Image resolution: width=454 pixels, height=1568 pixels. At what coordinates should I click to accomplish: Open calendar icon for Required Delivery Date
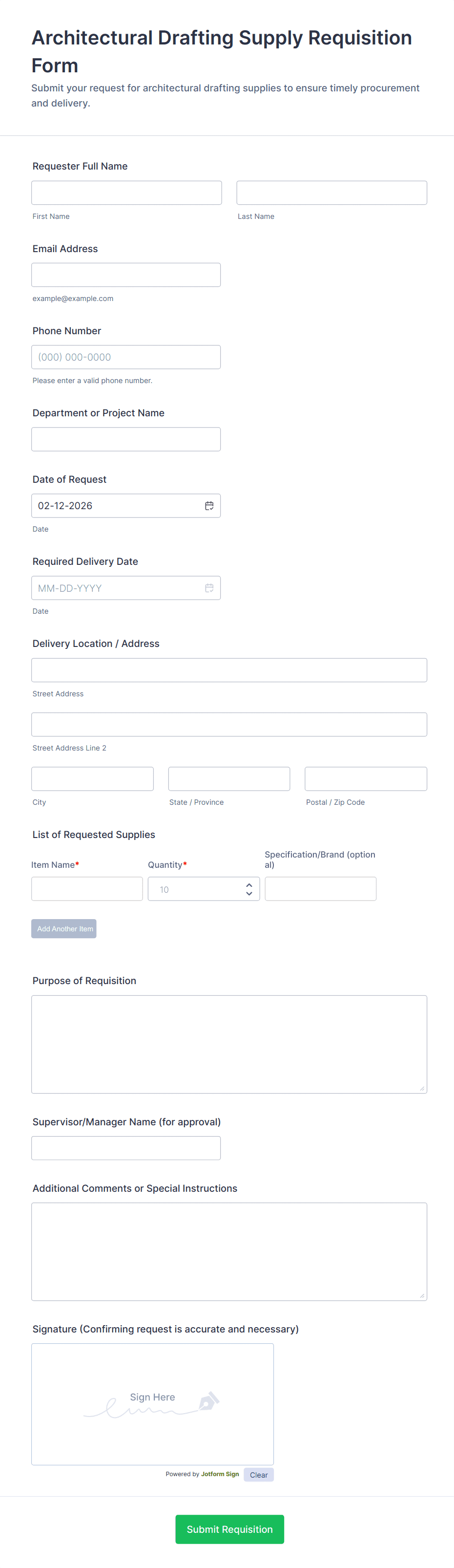(209, 588)
